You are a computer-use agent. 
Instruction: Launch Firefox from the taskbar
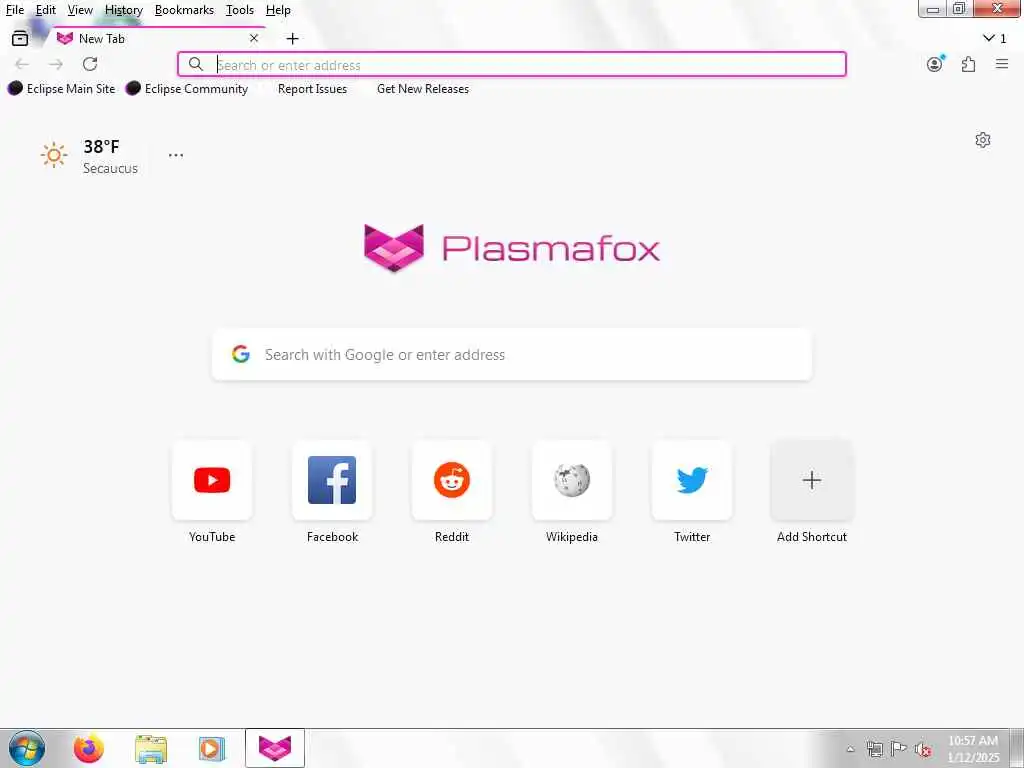pyautogui.click(x=88, y=748)
